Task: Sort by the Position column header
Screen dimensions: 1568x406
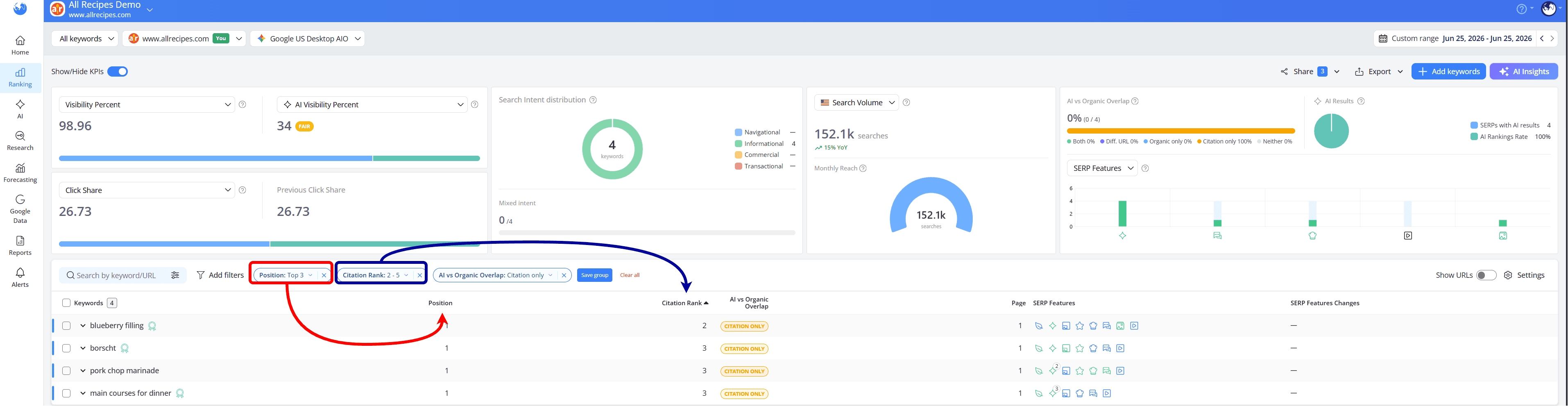Action: pyautogui.click(x=440, y=303)
